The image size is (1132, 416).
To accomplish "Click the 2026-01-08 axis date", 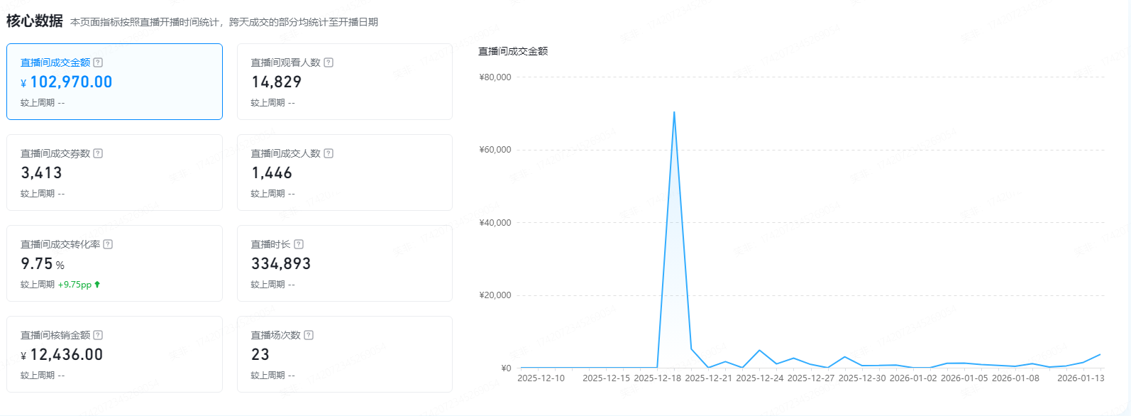I will point(1016,378).
